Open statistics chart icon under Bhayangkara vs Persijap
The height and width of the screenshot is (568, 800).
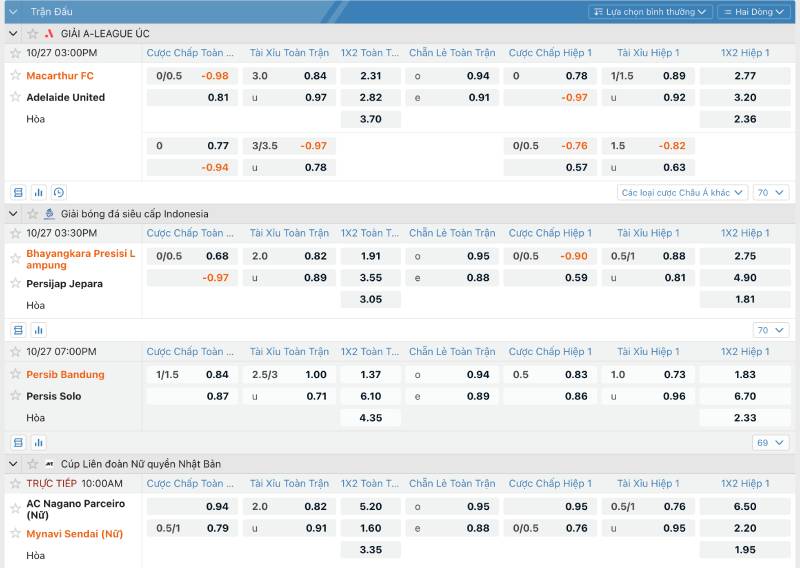click(x=39, y=330)
